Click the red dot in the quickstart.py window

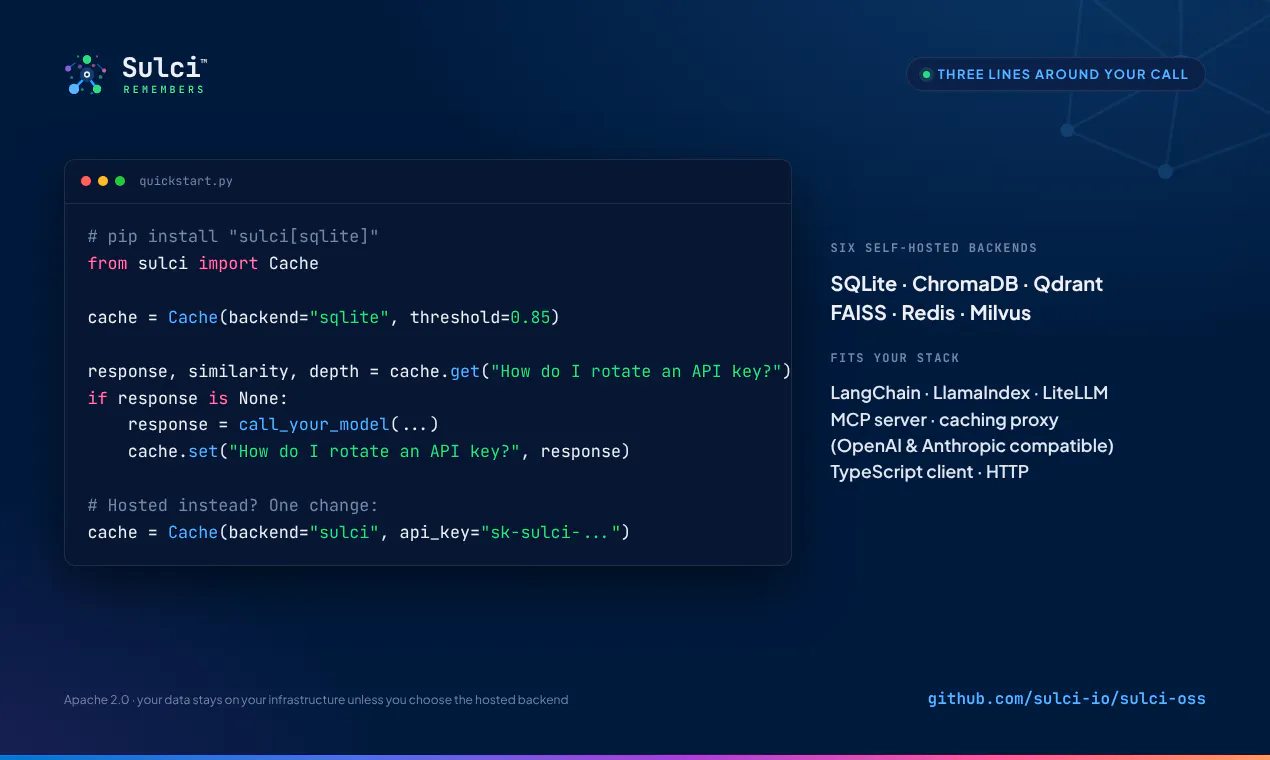(86, 181)
